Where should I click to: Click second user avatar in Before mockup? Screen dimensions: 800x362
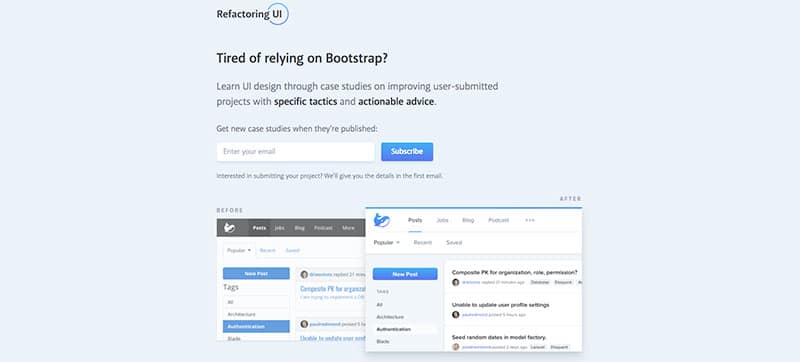[304, 324]
